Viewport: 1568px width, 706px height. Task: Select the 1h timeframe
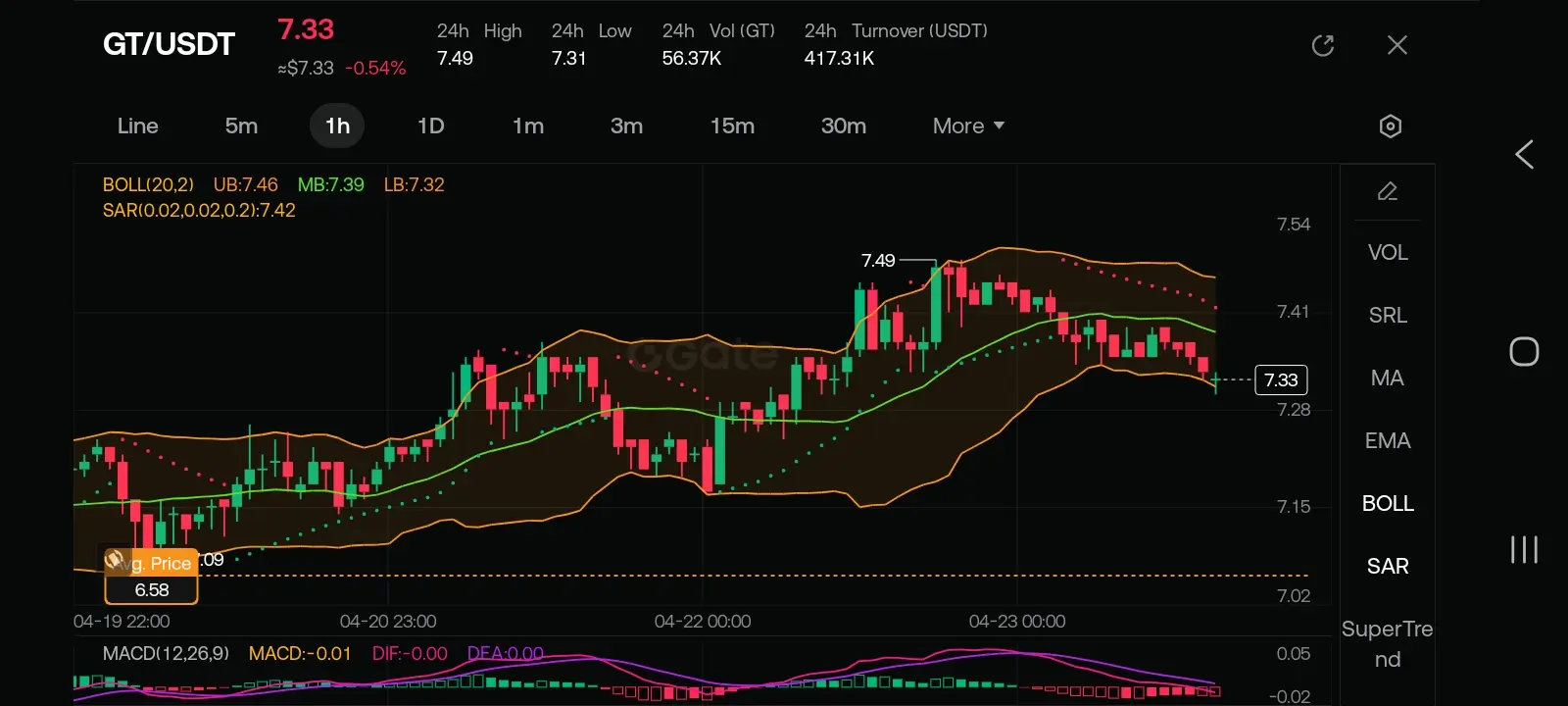click(337, 126)
